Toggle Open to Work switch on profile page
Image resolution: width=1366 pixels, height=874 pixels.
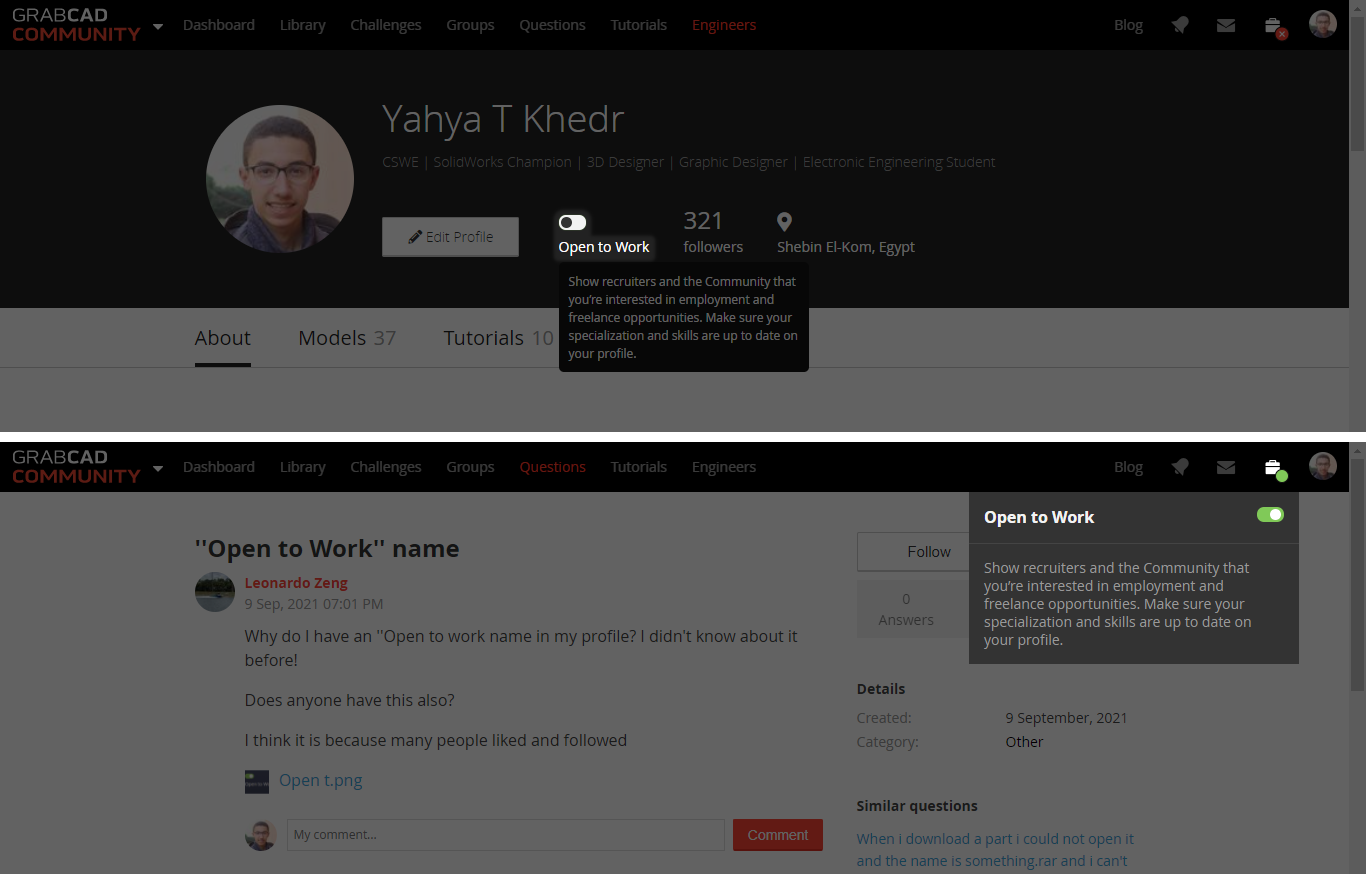coord(573,222)
